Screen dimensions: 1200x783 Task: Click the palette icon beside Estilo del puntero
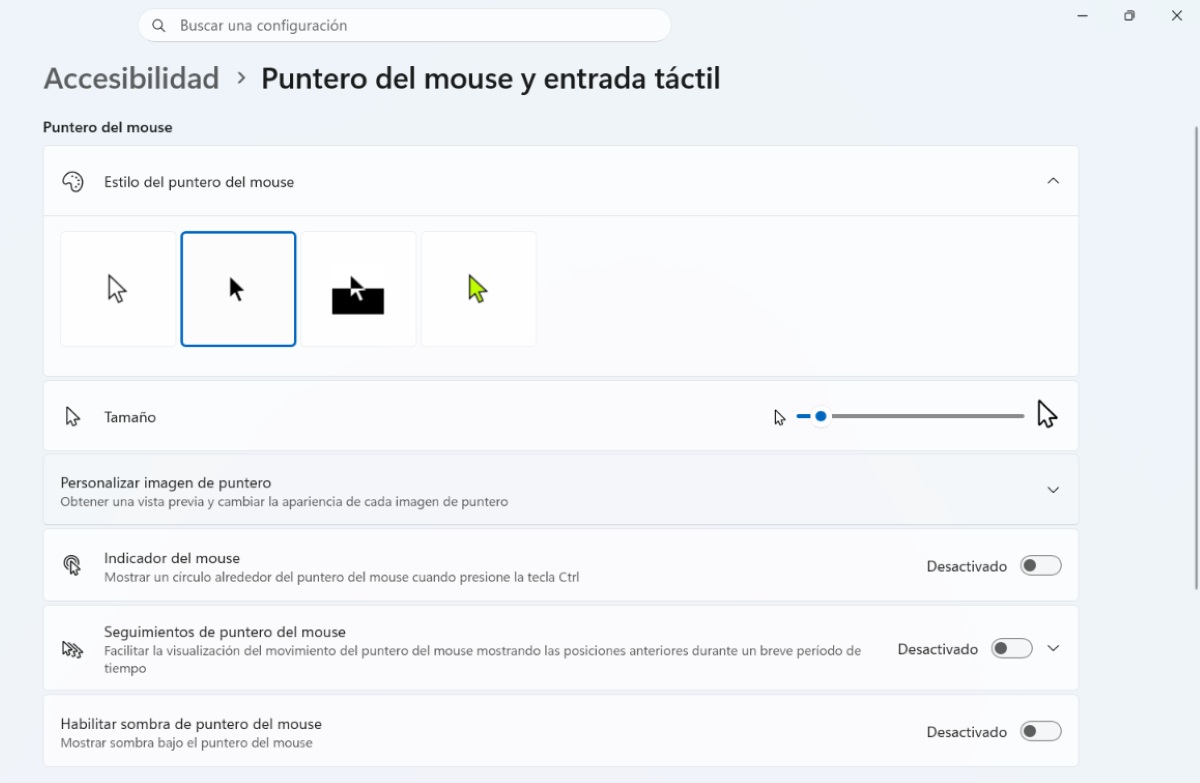coord(72,182)
